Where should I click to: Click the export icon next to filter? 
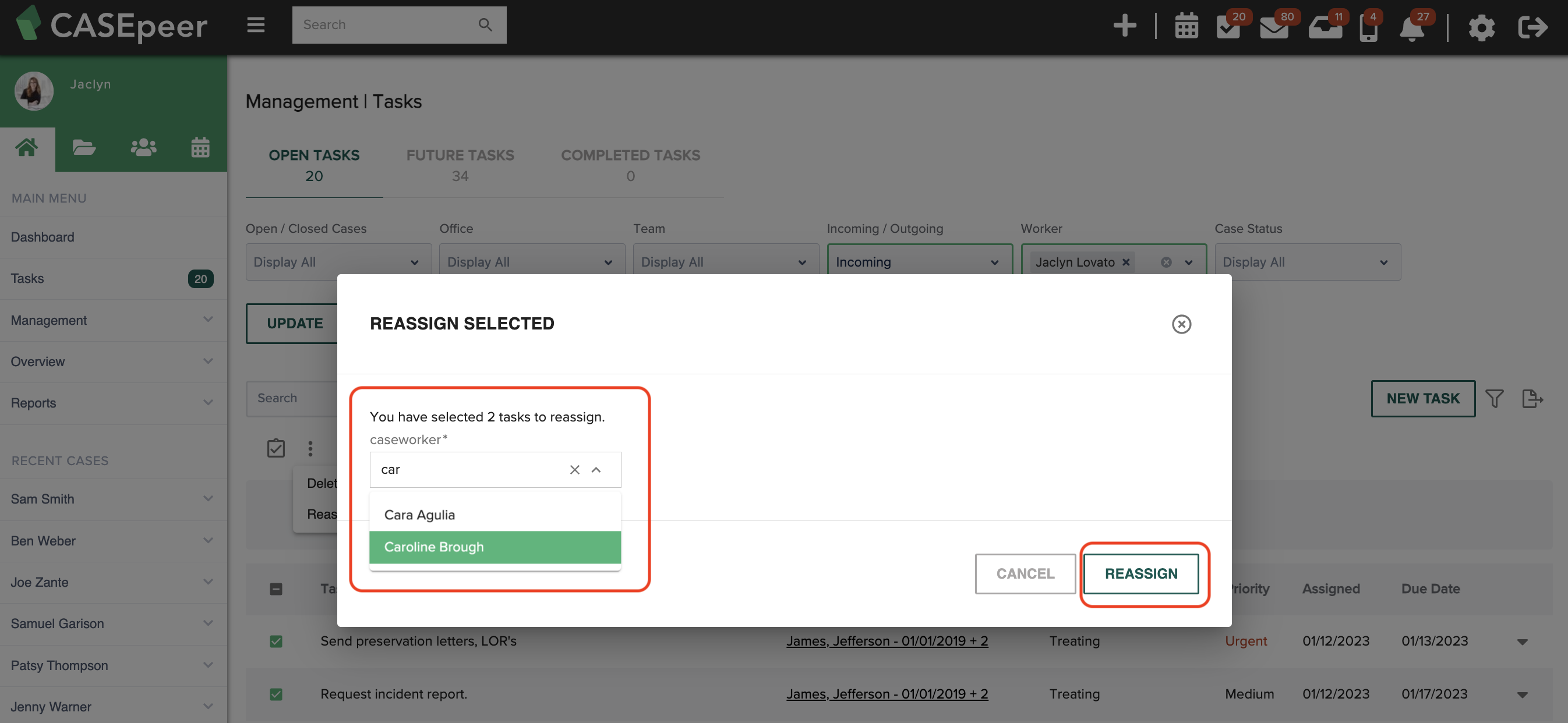pyautogui.click(x=1532, y=399)
